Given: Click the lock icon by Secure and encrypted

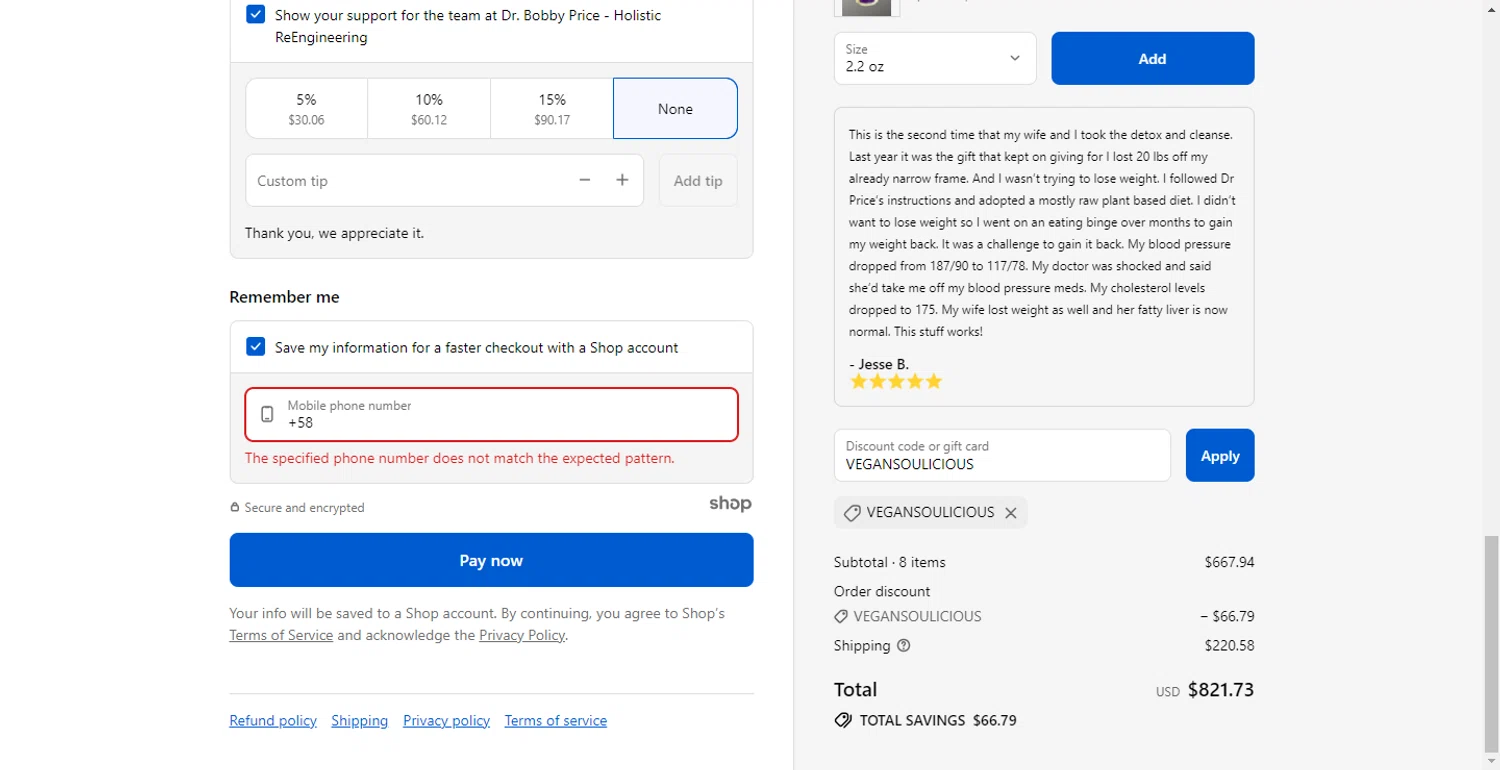Looking at the screenshot, I should [x=235, y=507].
